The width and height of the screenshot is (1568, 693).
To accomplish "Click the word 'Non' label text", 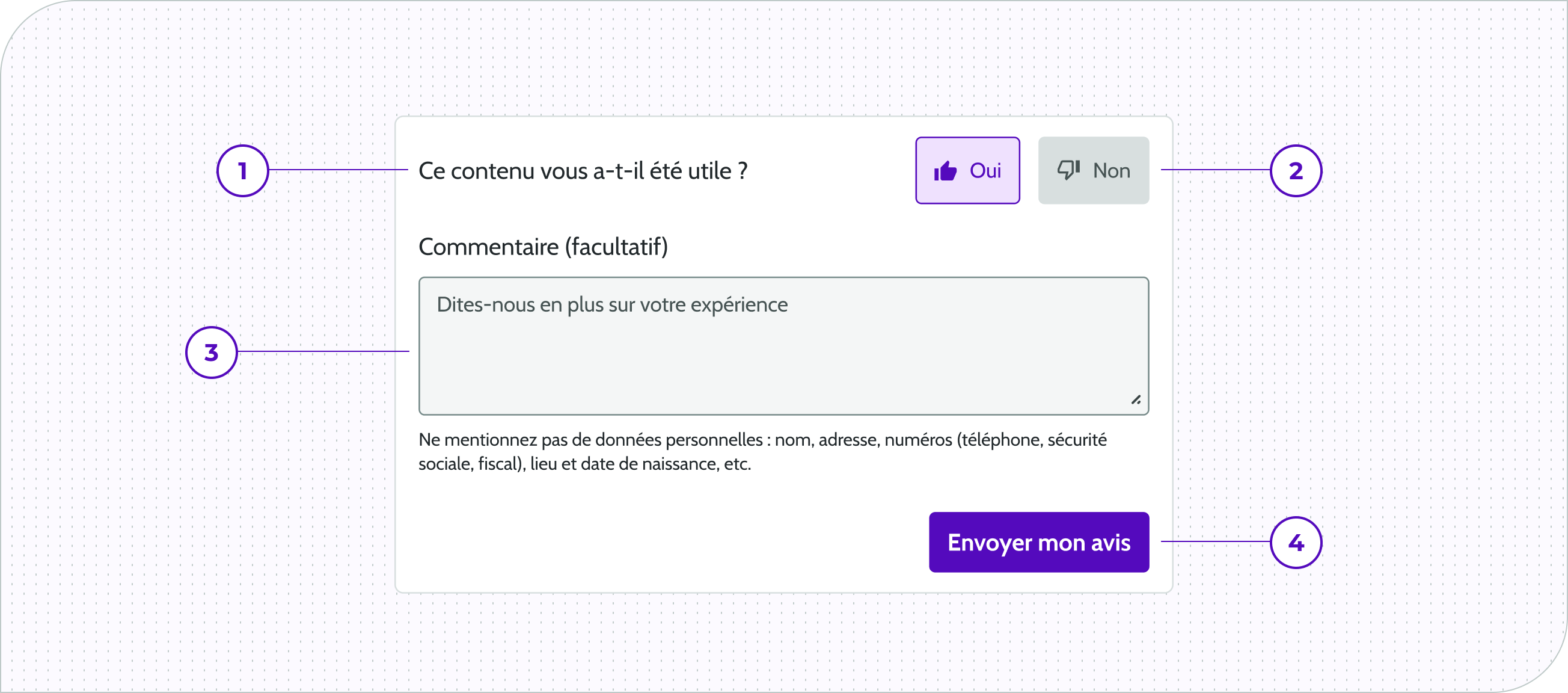I will [1111, 170].
